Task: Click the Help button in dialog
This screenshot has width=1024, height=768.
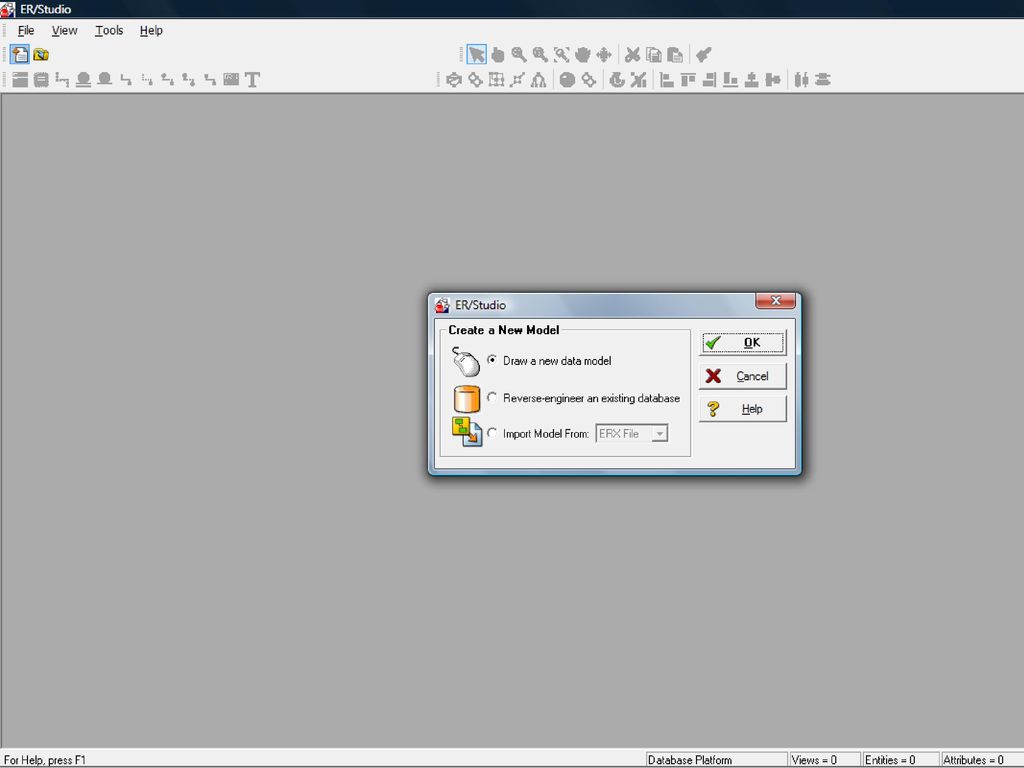Action: (x=743, y=409)
